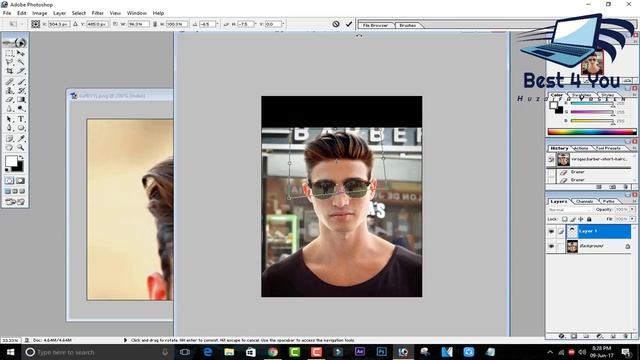Delete current state in History panel
The height and width of the screenshot is (360, 640).
tap(626, 187)
